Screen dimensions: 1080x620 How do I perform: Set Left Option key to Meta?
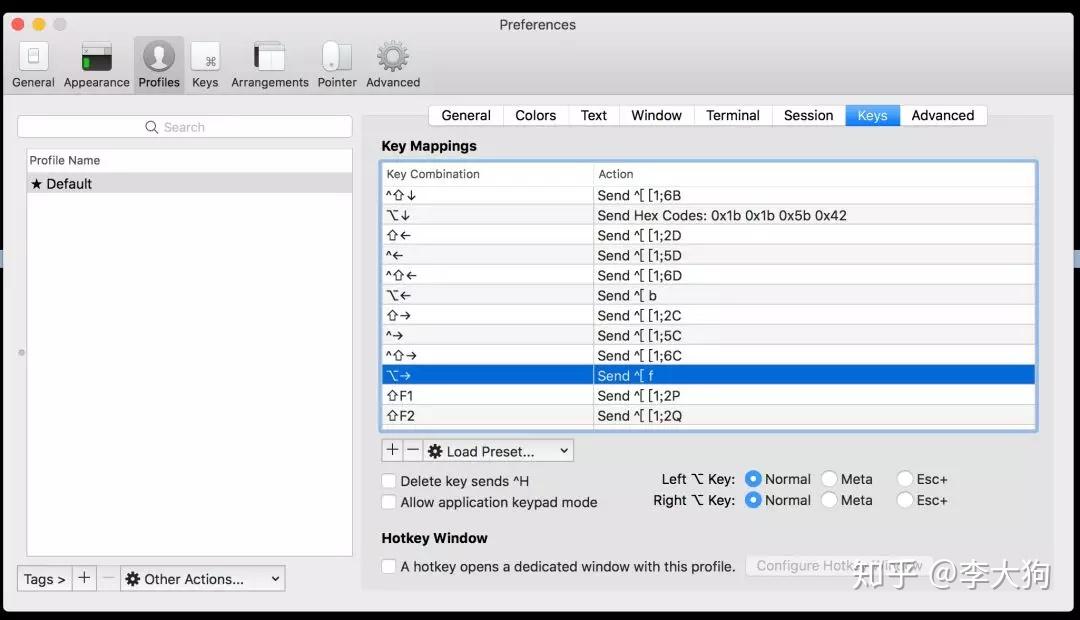[x=829, y=479]
